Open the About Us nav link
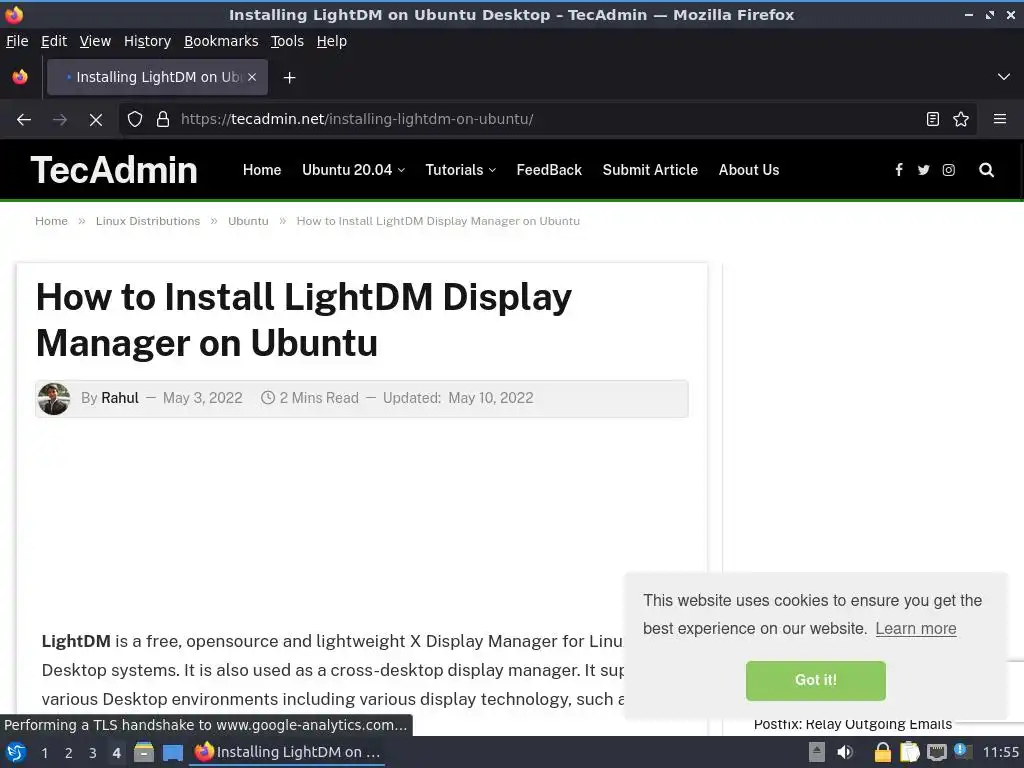 tap(748, 170)
